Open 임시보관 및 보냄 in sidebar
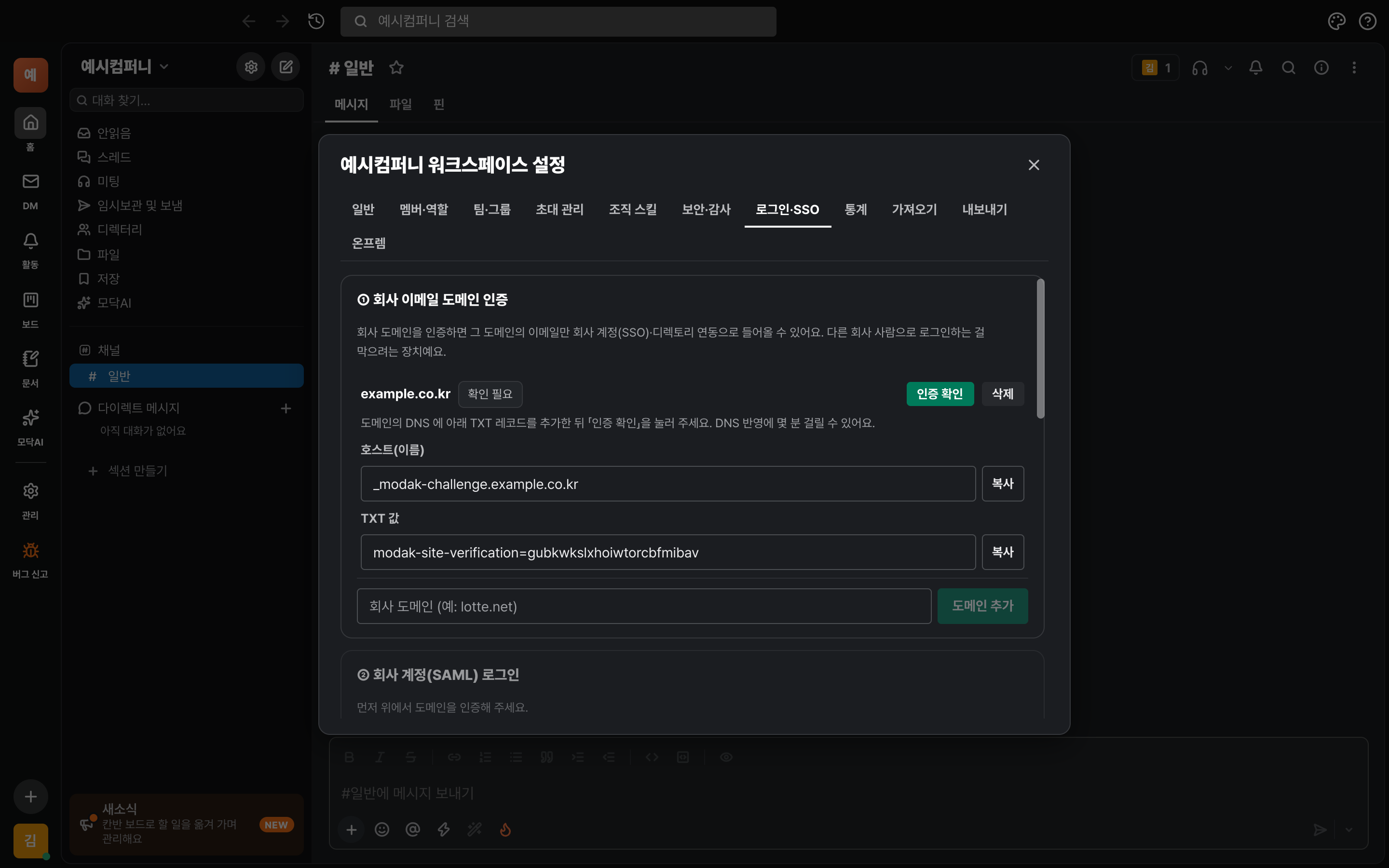The height and width of the screenshot is (868, 1389). pos(186,205)
